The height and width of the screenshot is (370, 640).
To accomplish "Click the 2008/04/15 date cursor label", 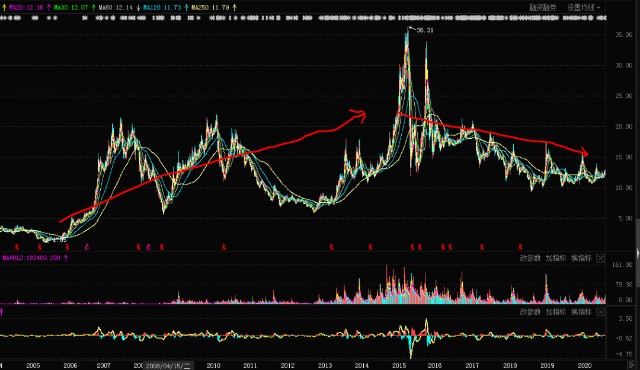I will coord(168,366).
